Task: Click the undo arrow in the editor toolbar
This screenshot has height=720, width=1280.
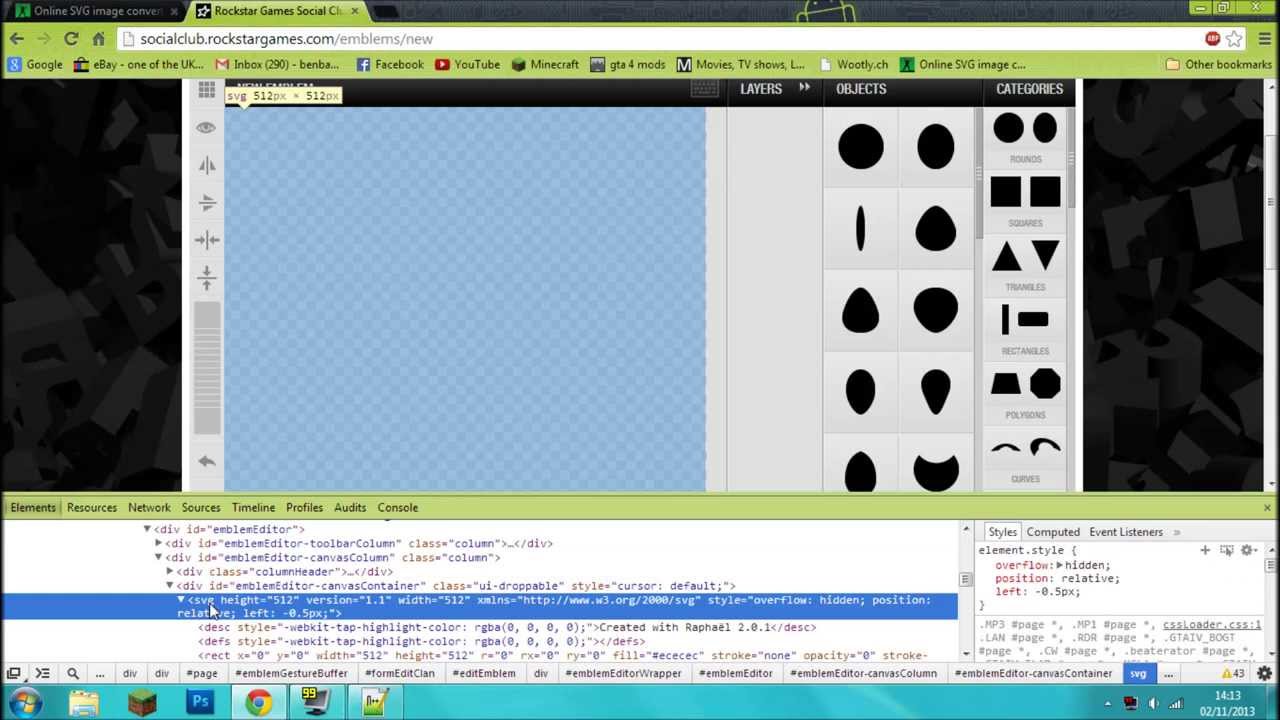Action: [207, 461]
